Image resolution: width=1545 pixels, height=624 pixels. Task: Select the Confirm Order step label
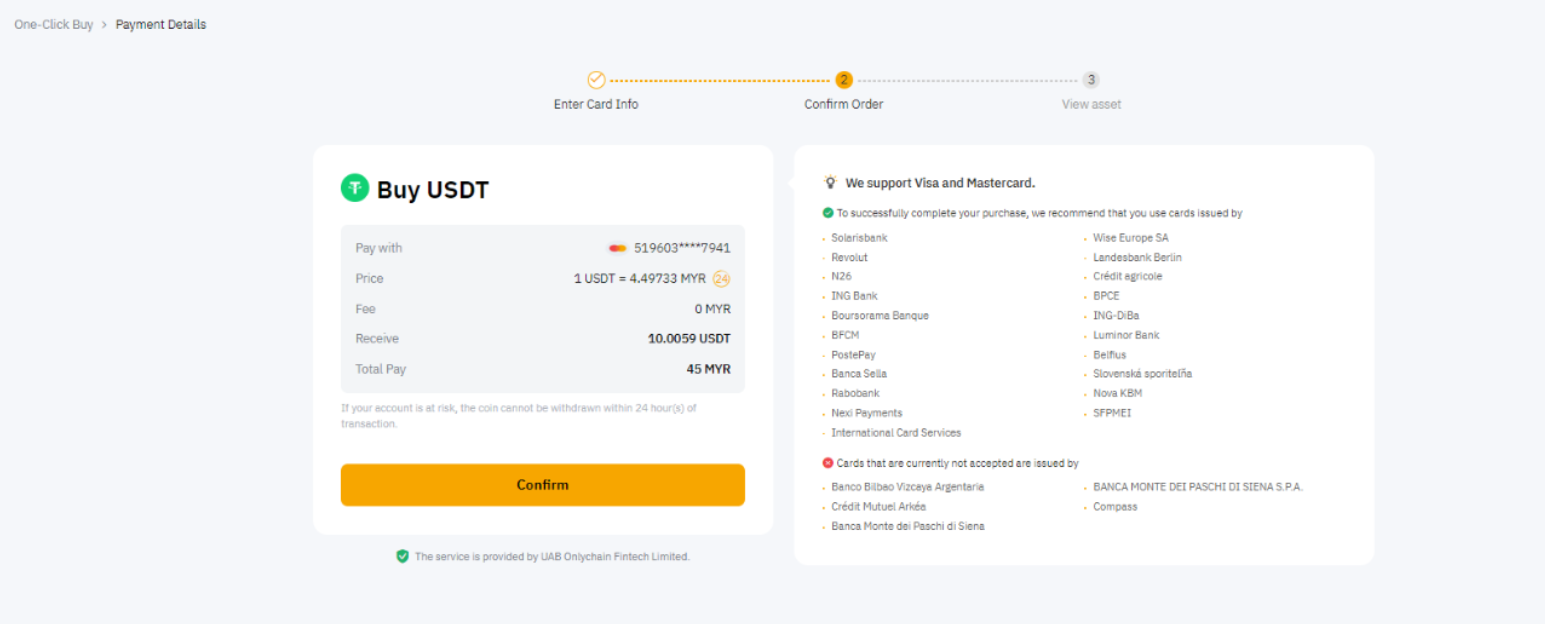pyautogui.click(x=843, y=103)
